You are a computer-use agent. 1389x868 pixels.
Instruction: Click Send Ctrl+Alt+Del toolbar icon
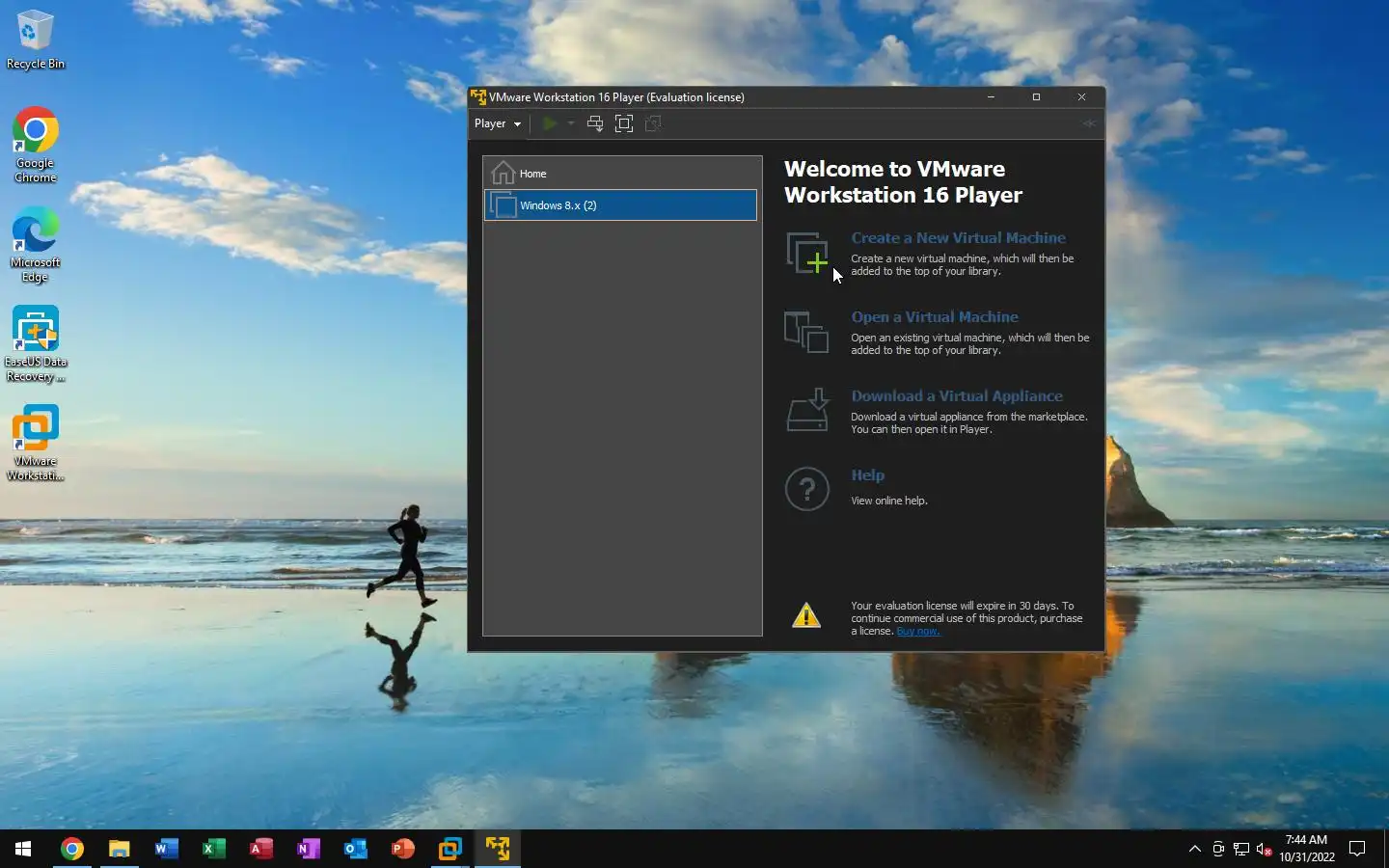point(595,123)
